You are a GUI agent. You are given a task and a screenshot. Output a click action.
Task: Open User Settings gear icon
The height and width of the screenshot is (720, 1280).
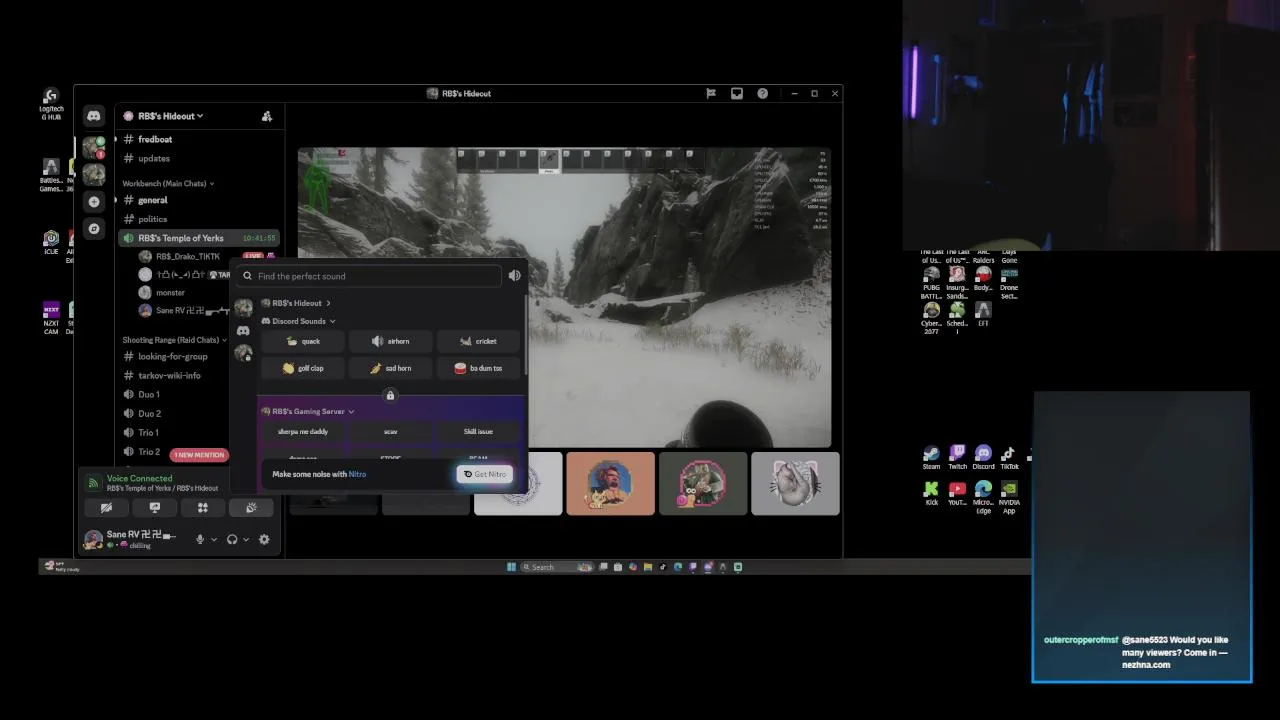coord(264,539)
